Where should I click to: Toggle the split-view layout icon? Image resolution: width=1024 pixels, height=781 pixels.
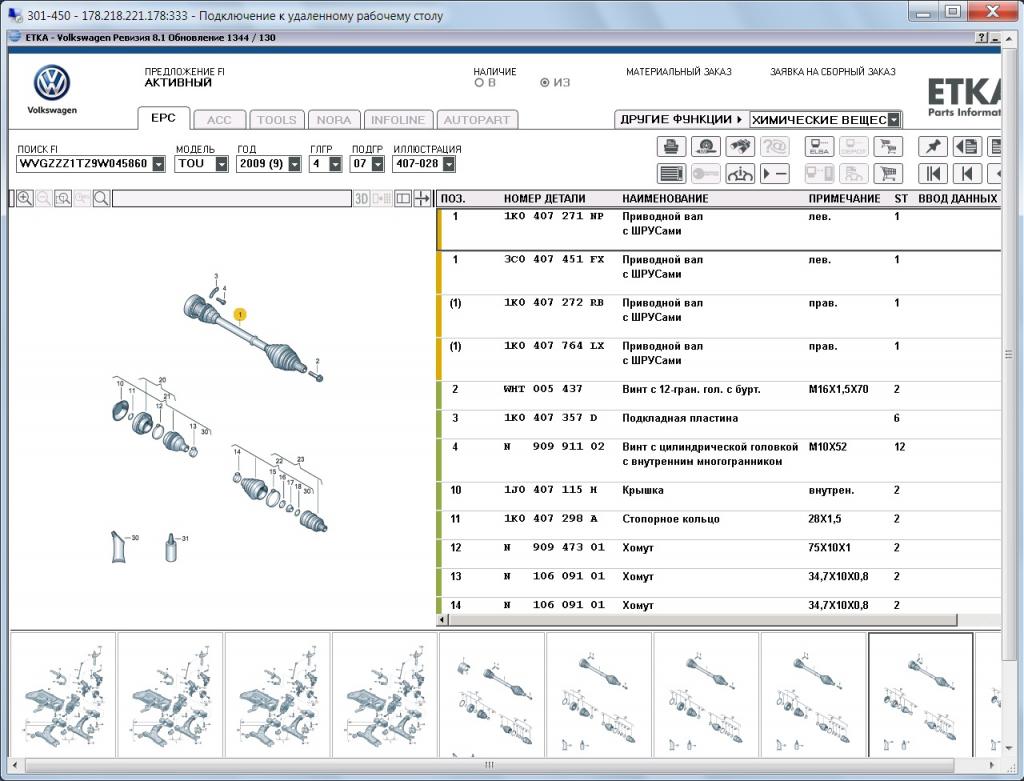tap(403, 199)
